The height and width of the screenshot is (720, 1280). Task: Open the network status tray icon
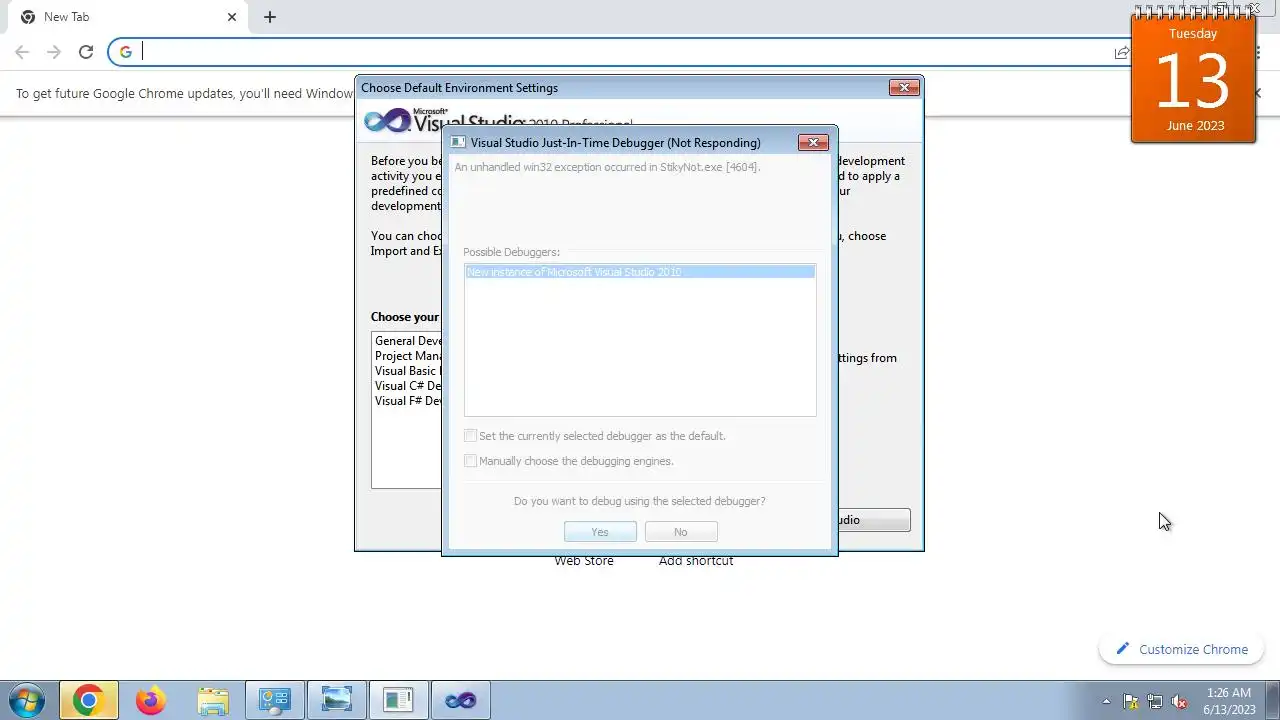(x=1155, y=701)
